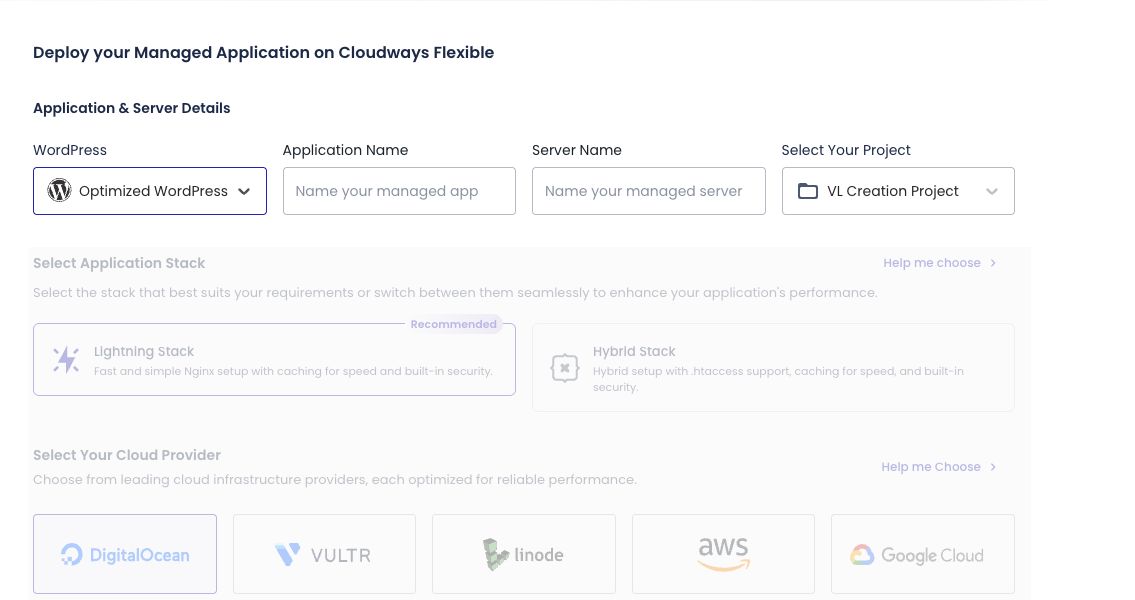Focus the Application Name input field
Image resolution: width=1135 pixels, height=600 pixels.
coord(399,191)
